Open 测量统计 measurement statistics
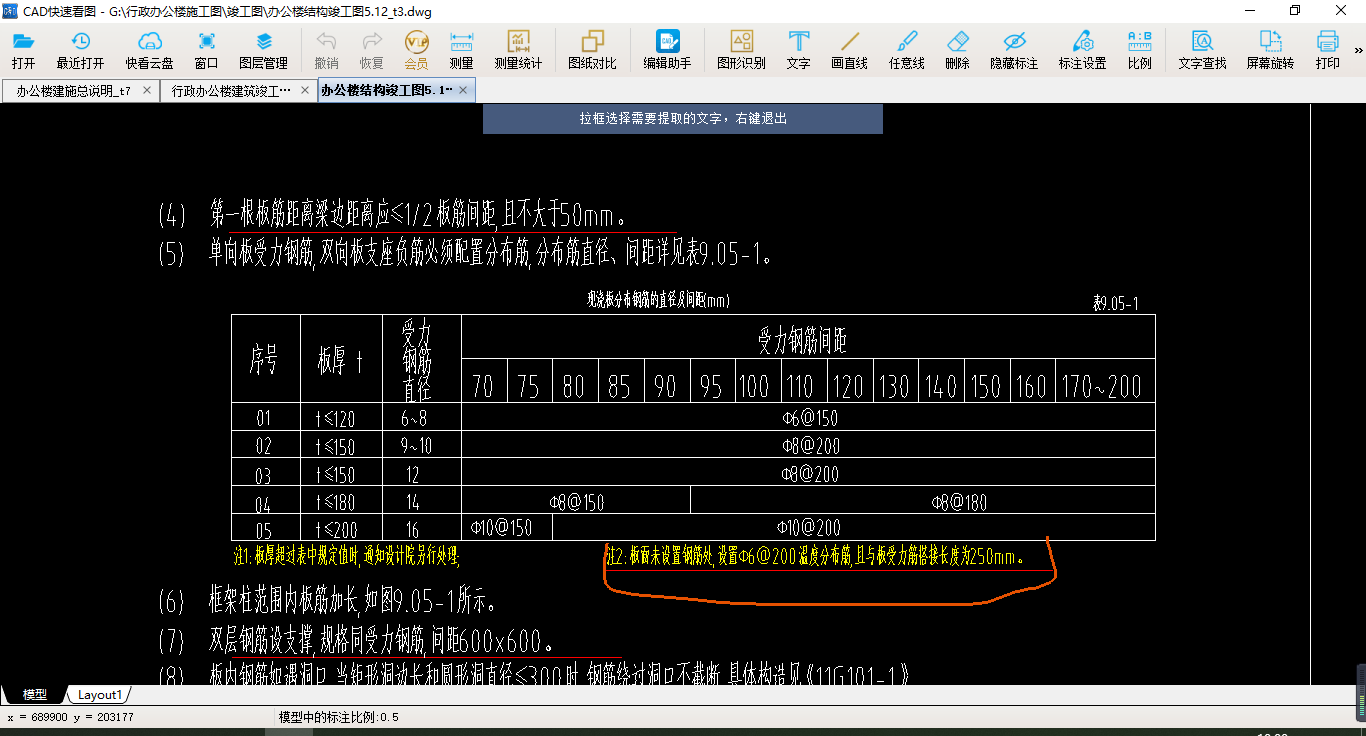The height and width of the screenshot is (736, 1366). pos(518,50)
